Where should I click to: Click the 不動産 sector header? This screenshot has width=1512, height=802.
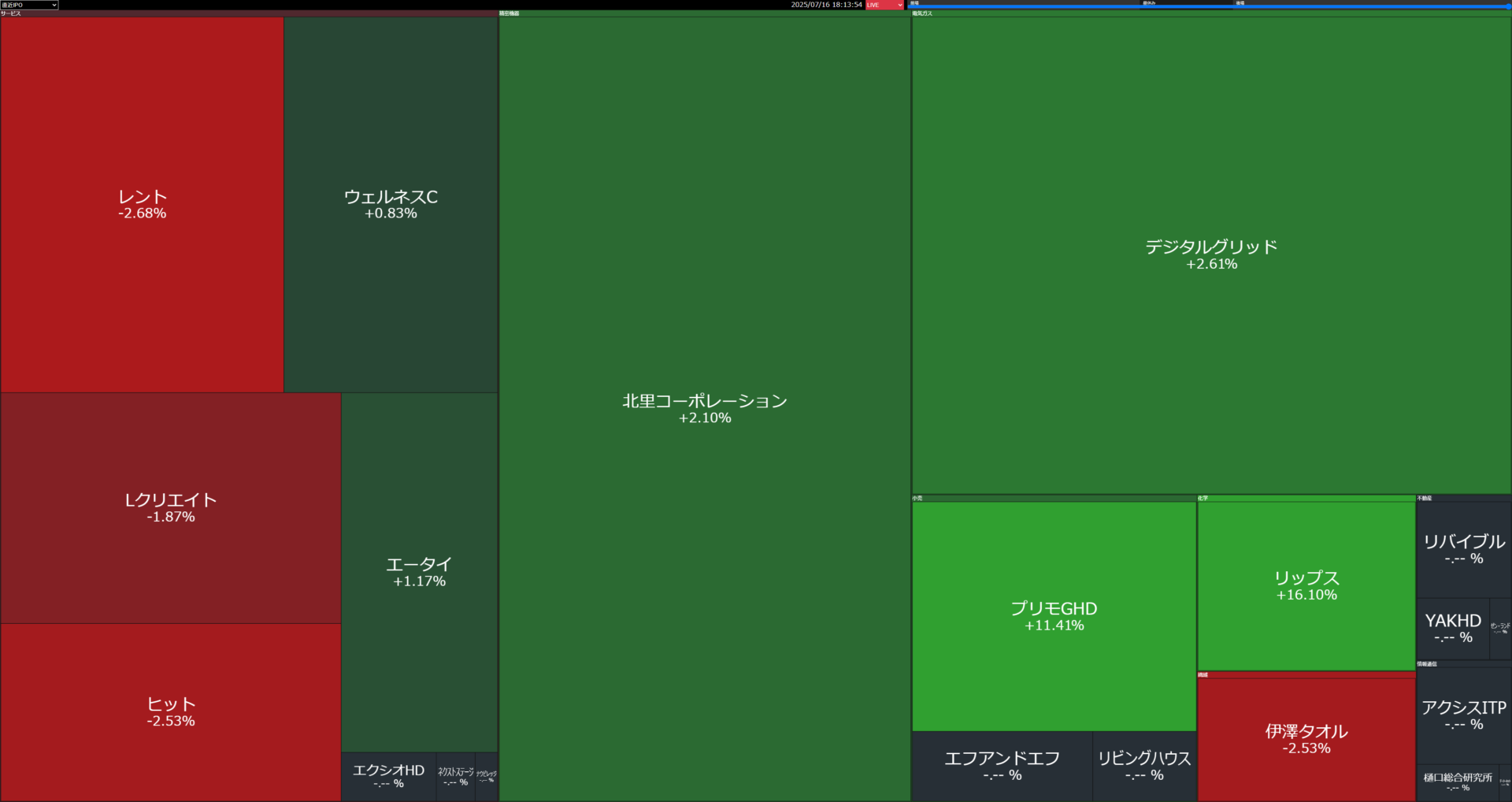coord(1464,499)
